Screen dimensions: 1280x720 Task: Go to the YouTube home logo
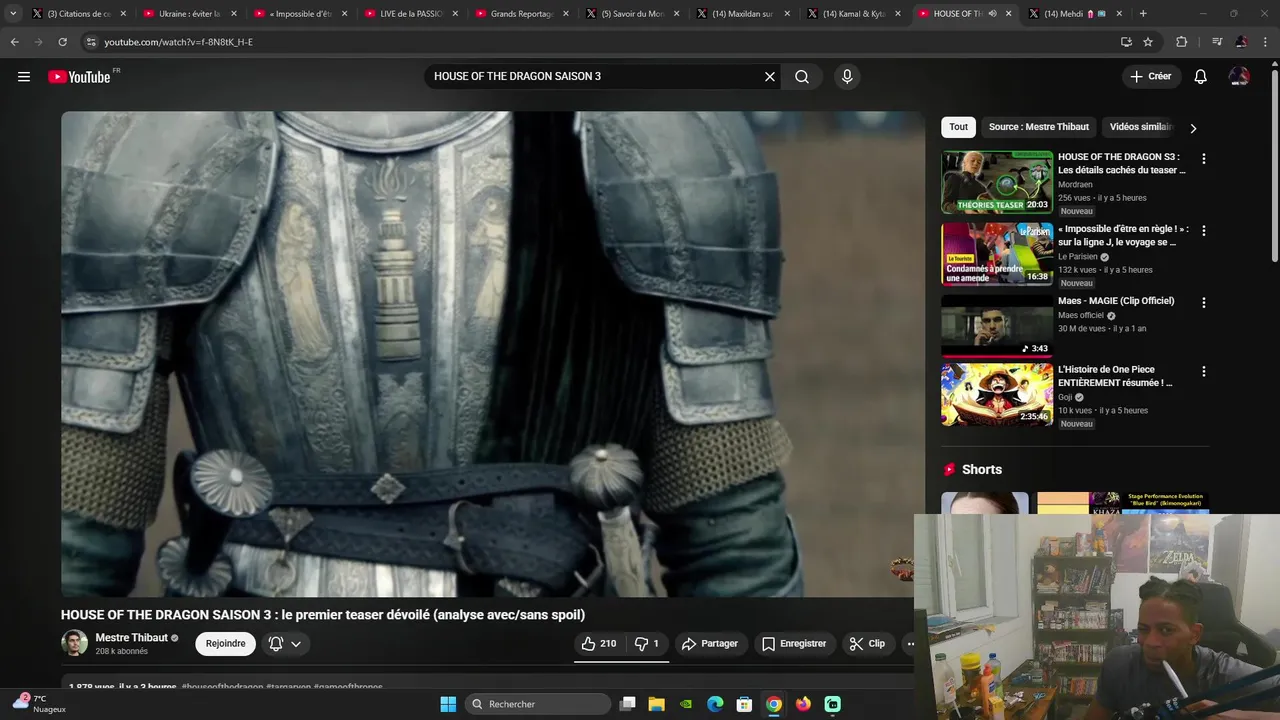pos(79,77)
